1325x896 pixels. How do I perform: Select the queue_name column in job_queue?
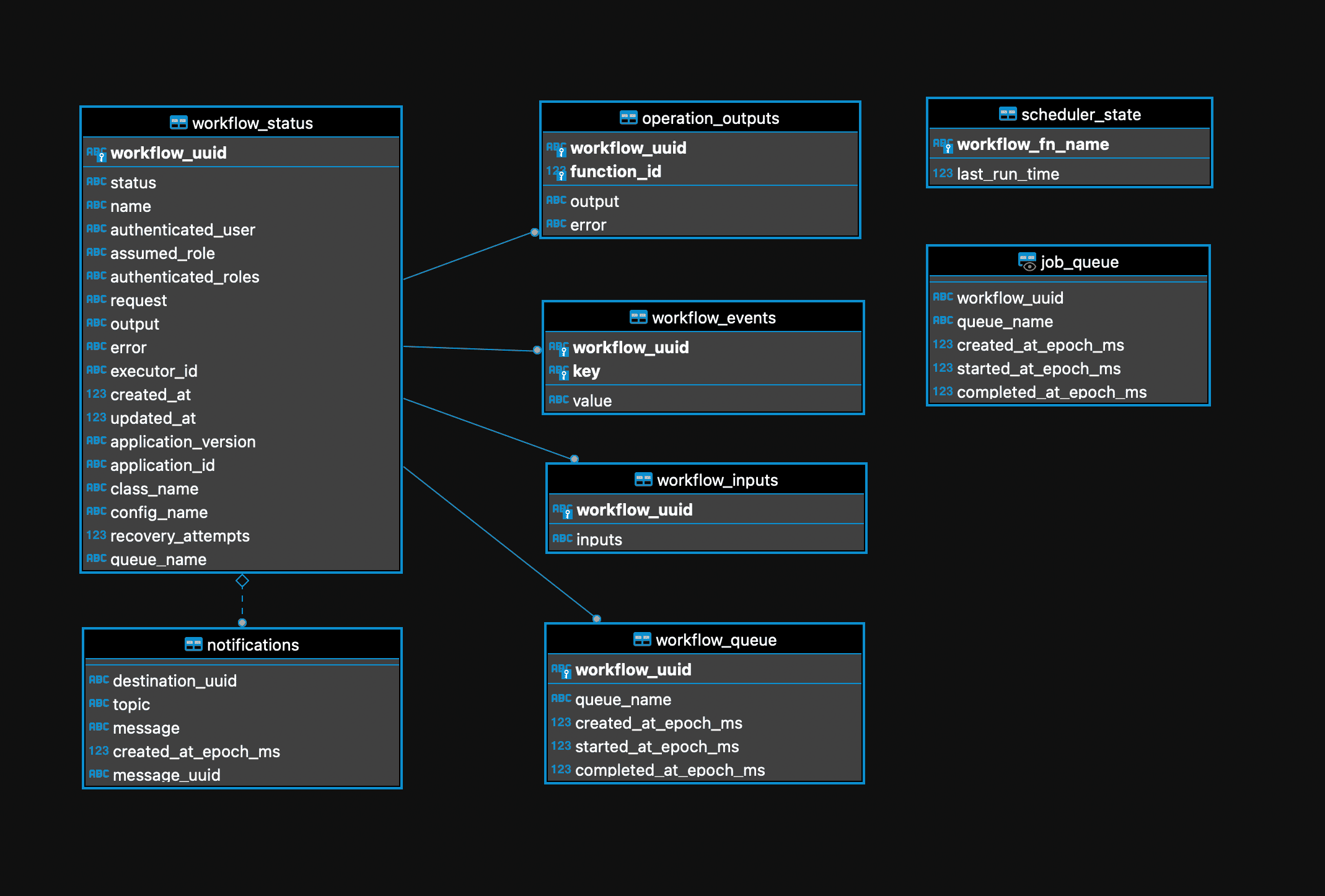point(1005,321)
